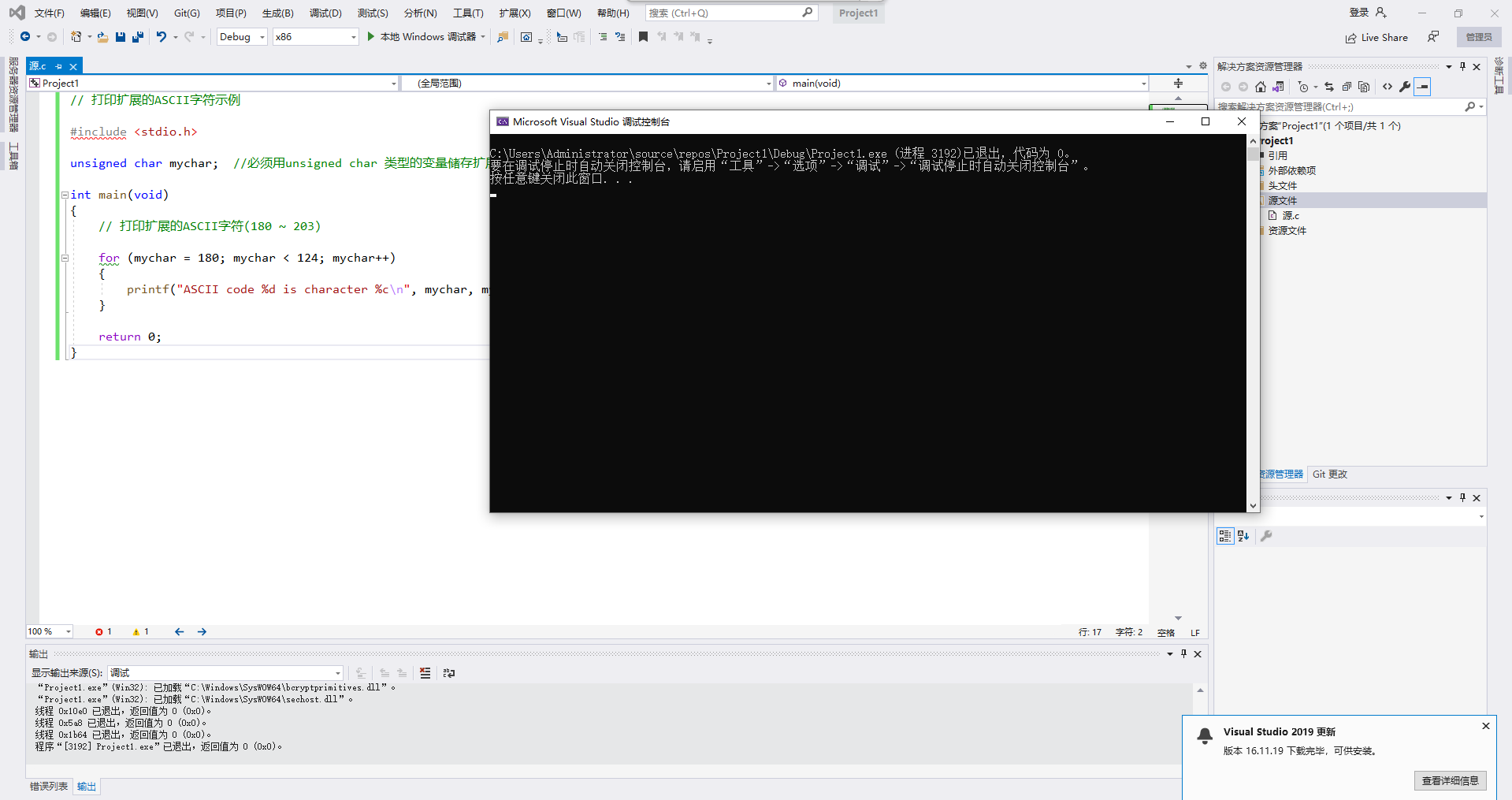This screenshot has height=800, width=1512.
Task: Click the scroll down arrow of the debug console
Action: pos(1253,506)
